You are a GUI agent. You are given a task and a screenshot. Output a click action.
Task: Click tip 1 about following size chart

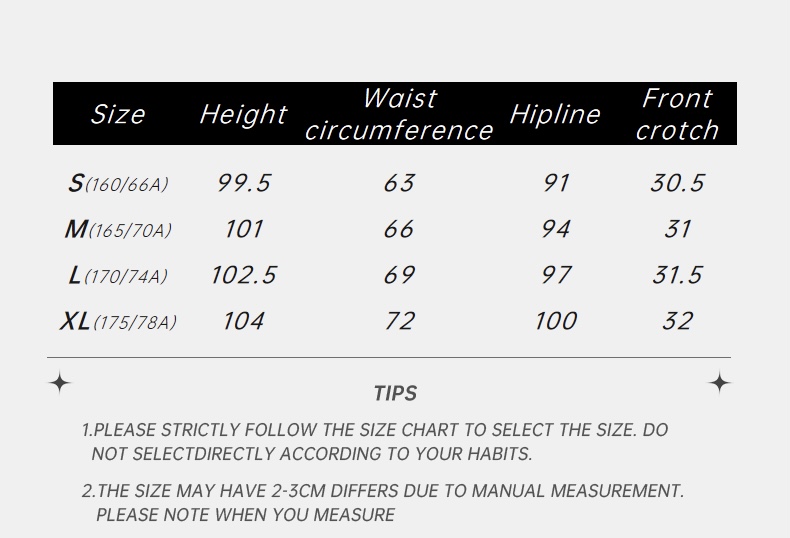(x=375, y=442)
